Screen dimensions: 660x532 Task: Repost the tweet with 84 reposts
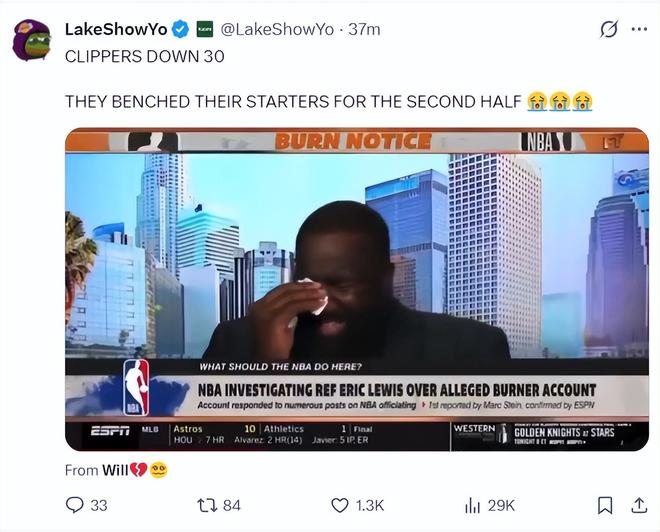click(x=219, y=505)
